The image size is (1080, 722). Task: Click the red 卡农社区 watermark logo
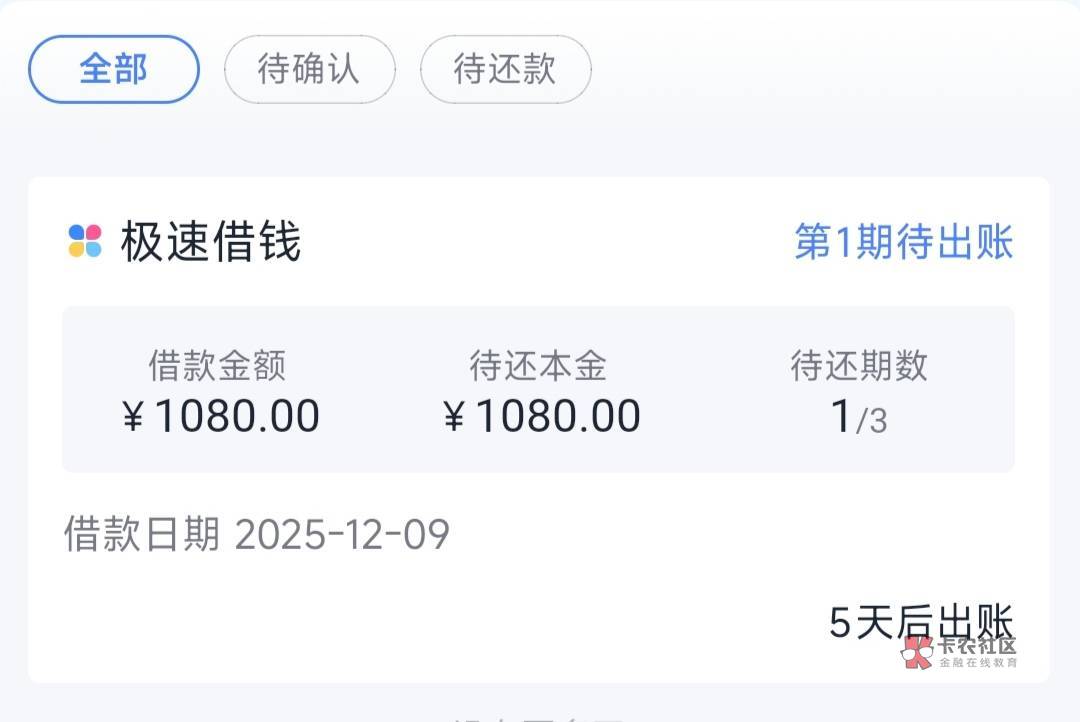point(916,654)
